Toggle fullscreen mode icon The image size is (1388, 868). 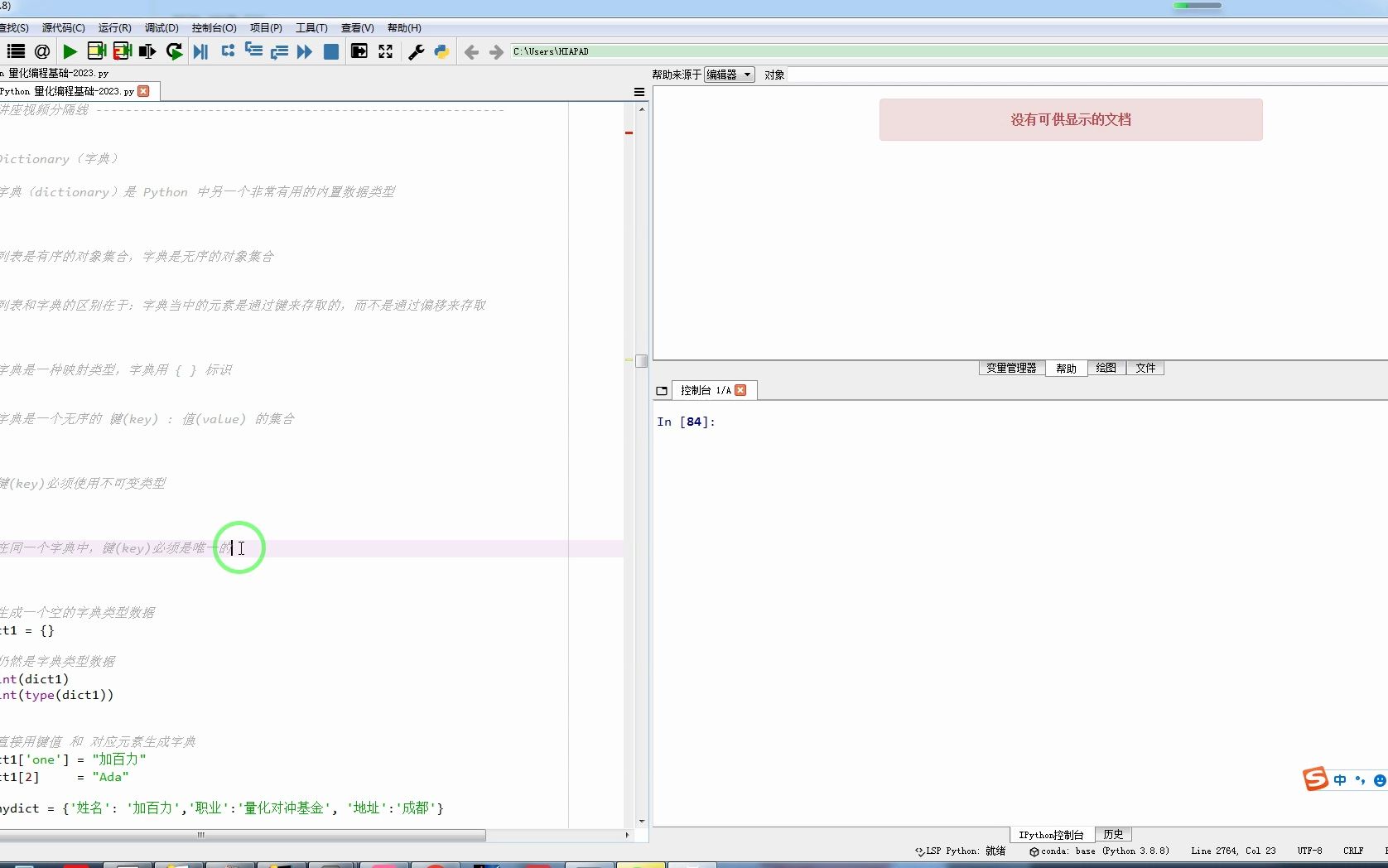tap(386, 51)
